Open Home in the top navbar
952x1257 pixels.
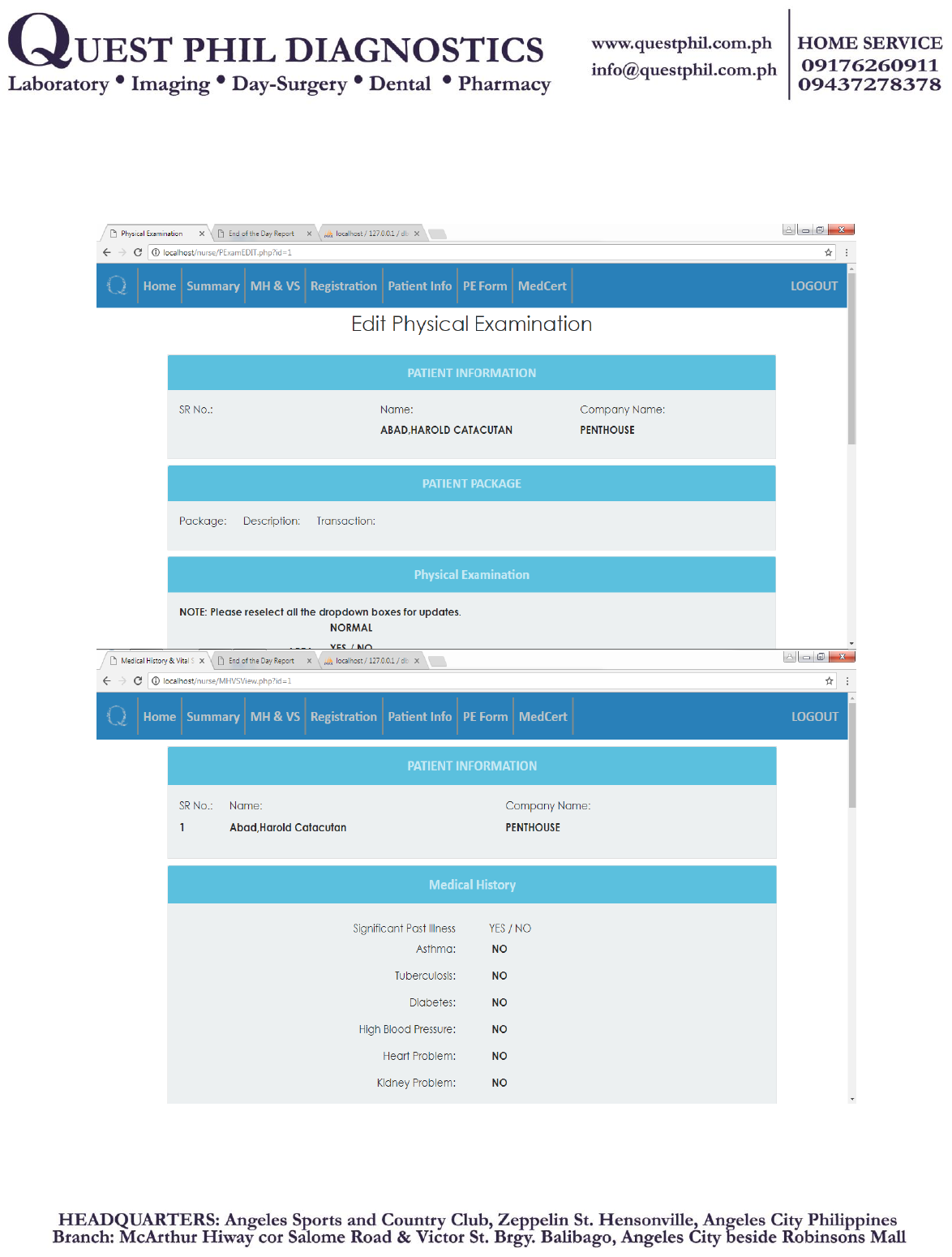(x=160, y=286)
